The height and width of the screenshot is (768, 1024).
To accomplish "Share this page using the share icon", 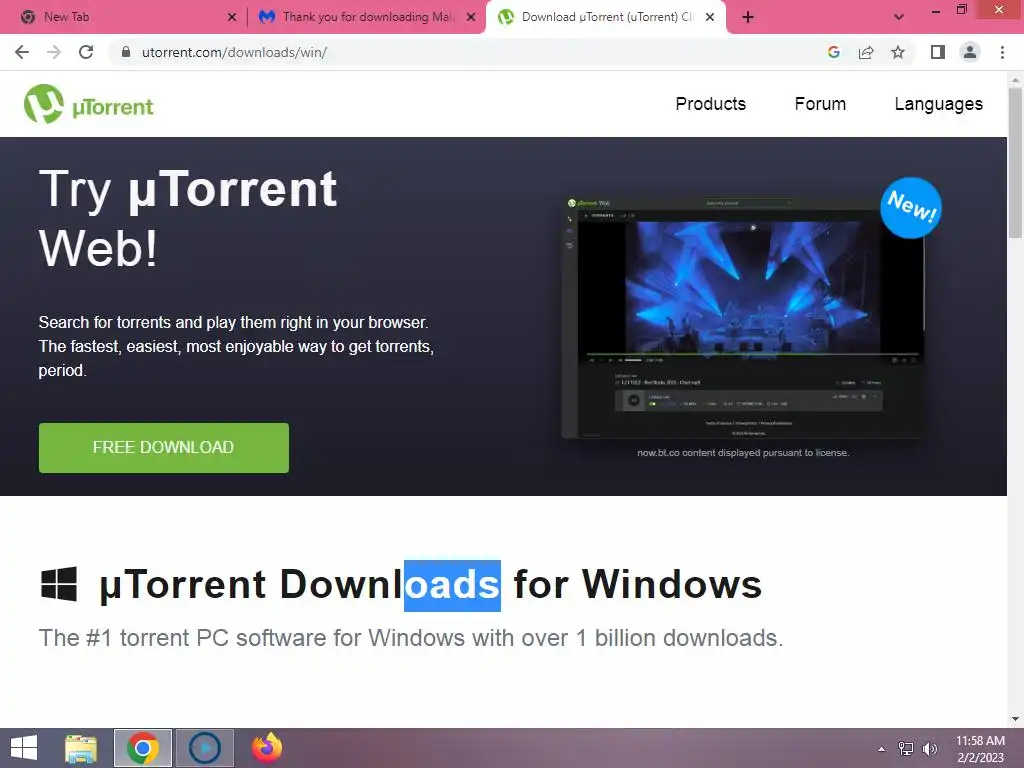I will (x=866, y=52).
